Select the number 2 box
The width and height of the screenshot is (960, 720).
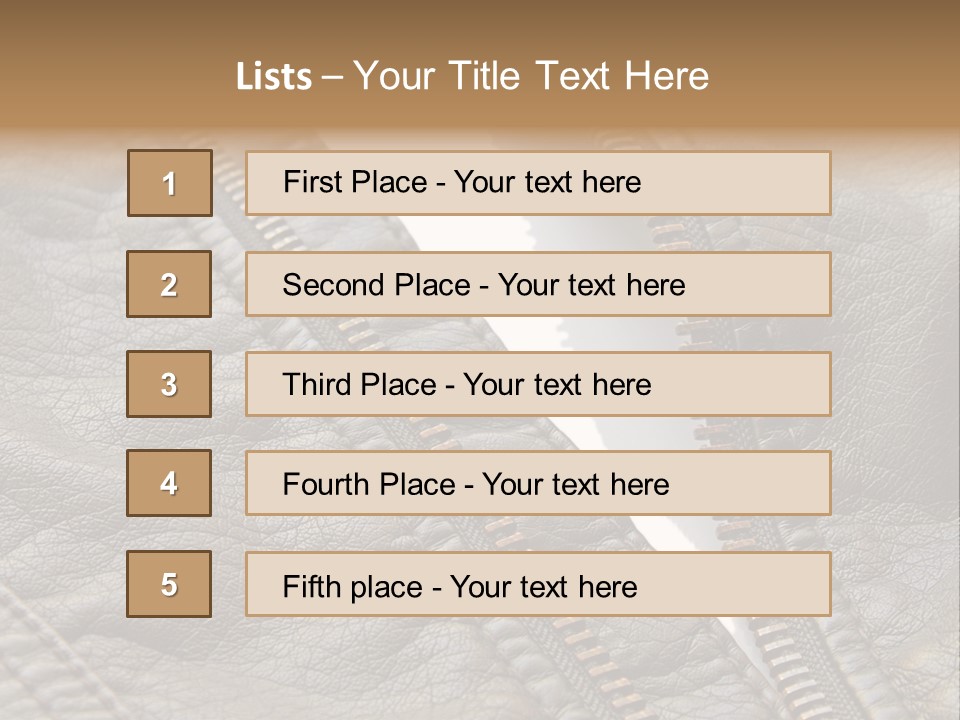pos(169,284)
